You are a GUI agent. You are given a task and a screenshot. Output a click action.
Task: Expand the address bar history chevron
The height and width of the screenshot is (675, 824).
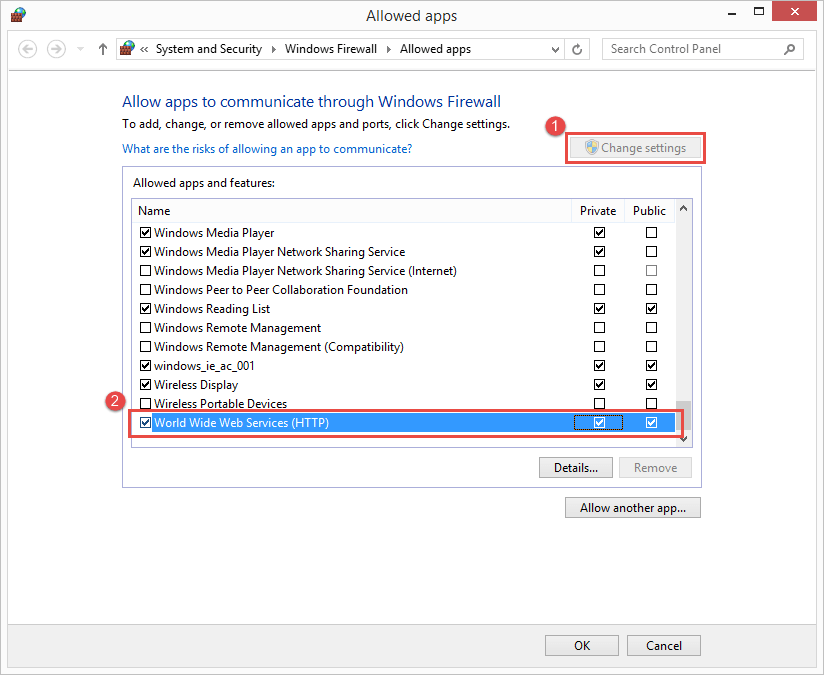coord(555,49)
